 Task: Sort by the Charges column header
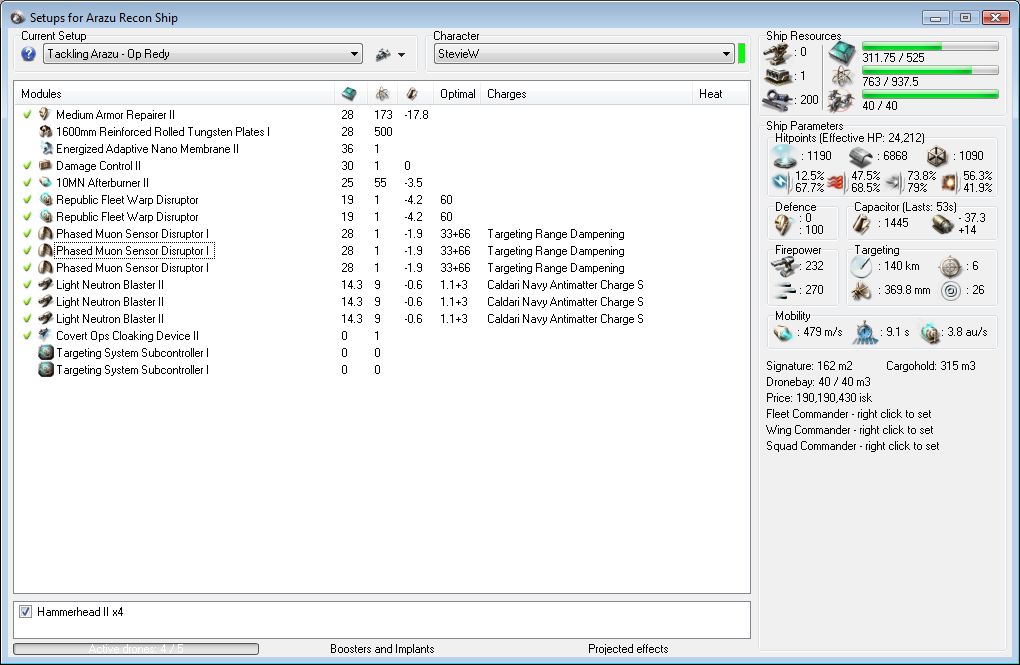tap(586, 94)
